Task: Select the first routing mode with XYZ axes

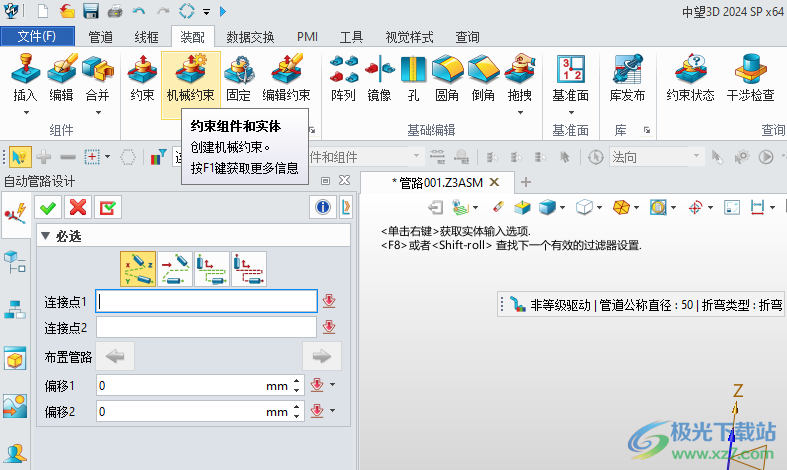Action: pos(138,269)
